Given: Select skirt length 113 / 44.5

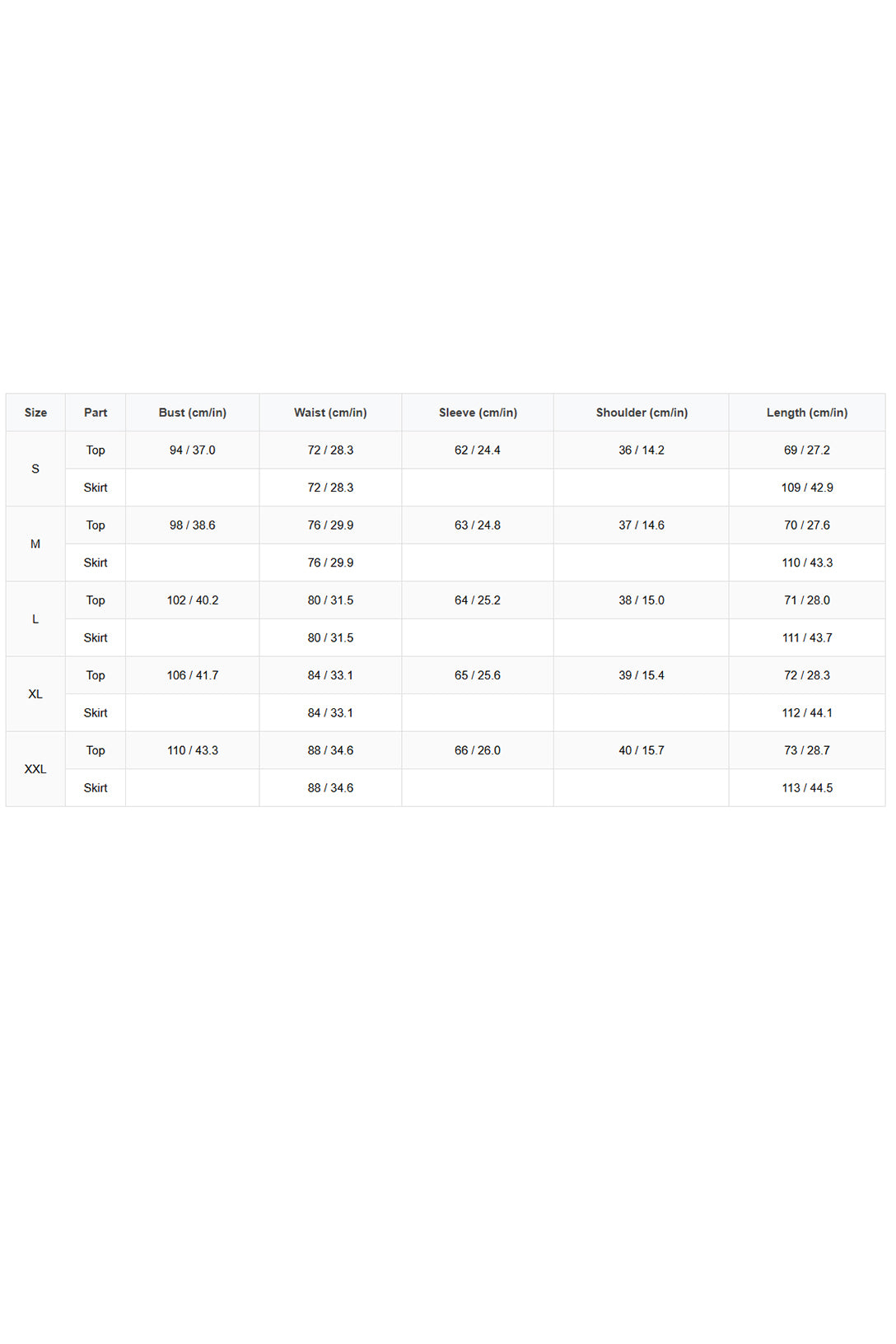Looking at the screenshot, I should click(x=807, y=788).
